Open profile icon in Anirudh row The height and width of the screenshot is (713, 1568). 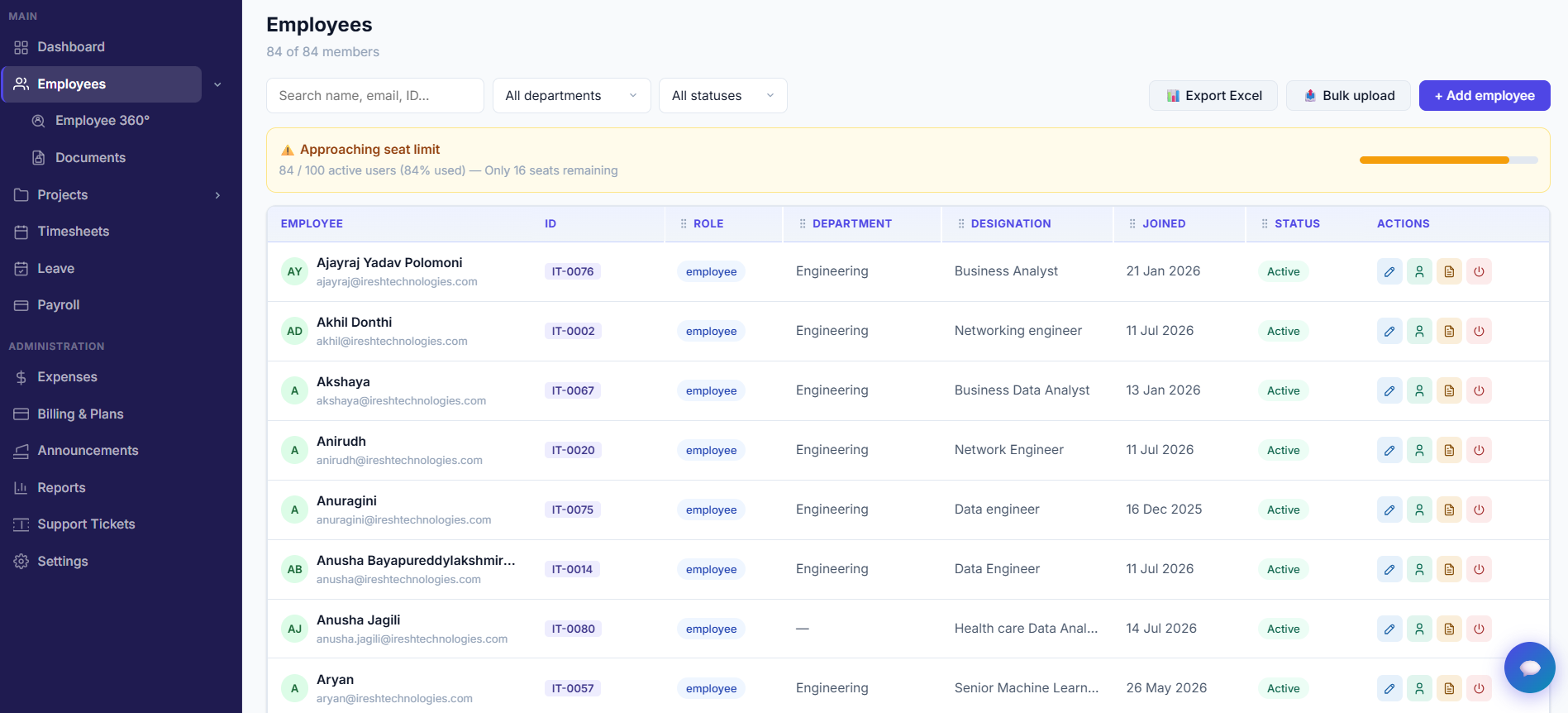[x=1419, y=450]
